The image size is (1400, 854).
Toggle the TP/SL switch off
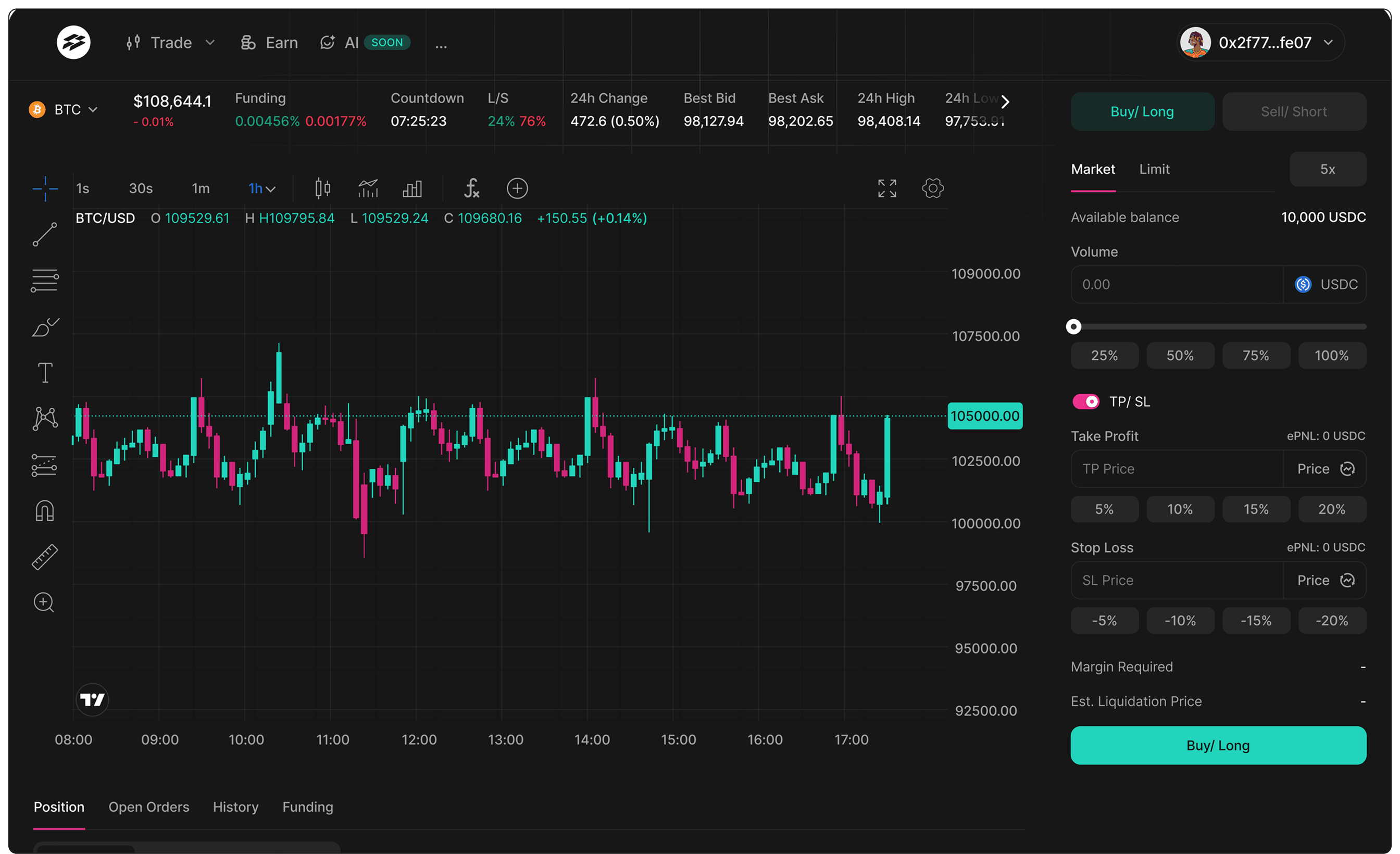[1085, 401]
